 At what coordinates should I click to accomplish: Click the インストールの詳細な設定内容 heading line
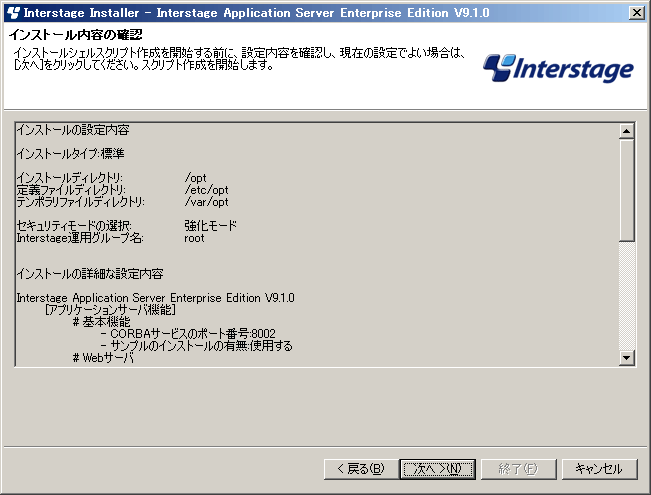tap(90, 274)
